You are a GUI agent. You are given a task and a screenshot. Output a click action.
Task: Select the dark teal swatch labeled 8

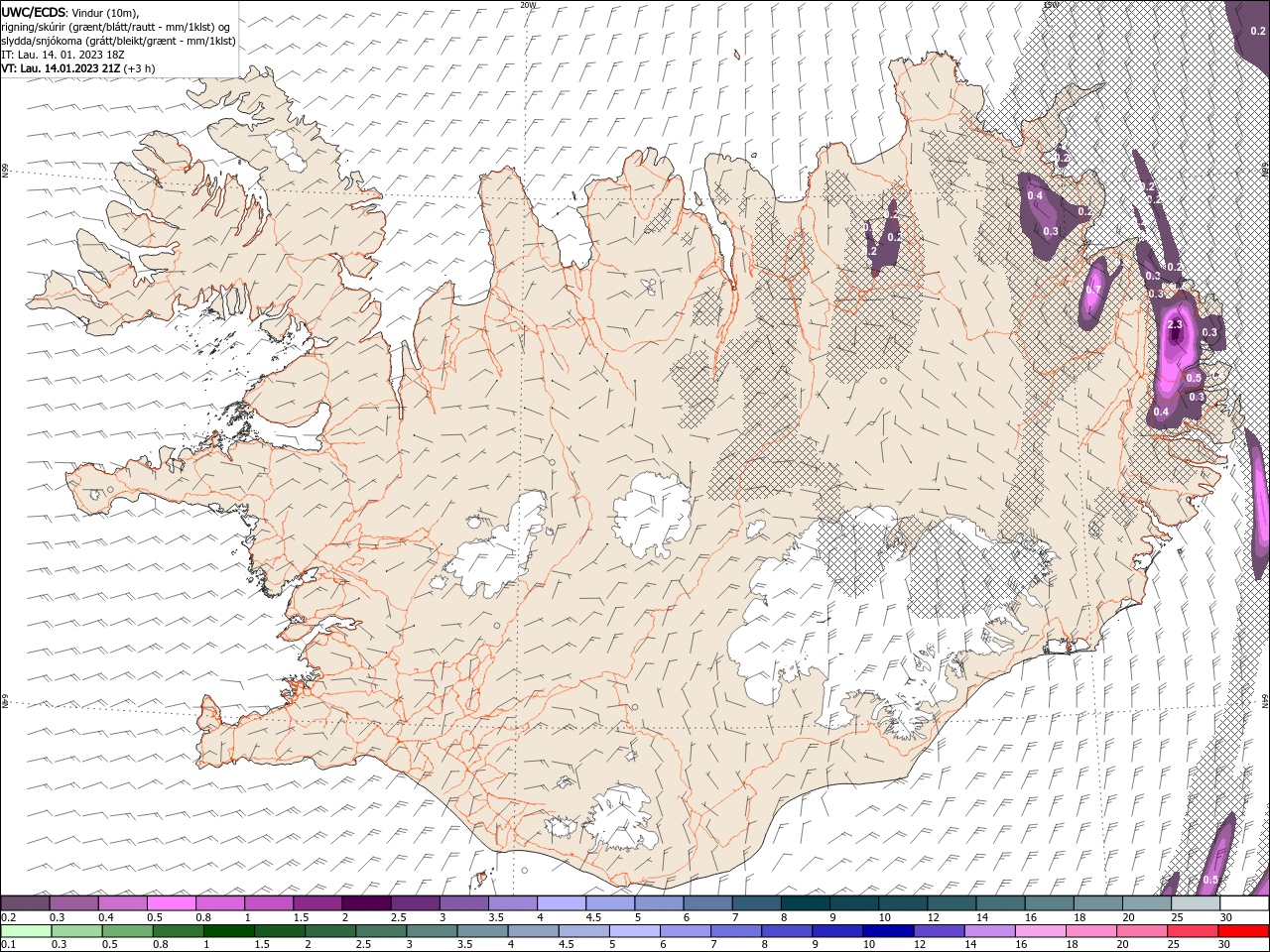pyautogui.click(x=805, y=903)
